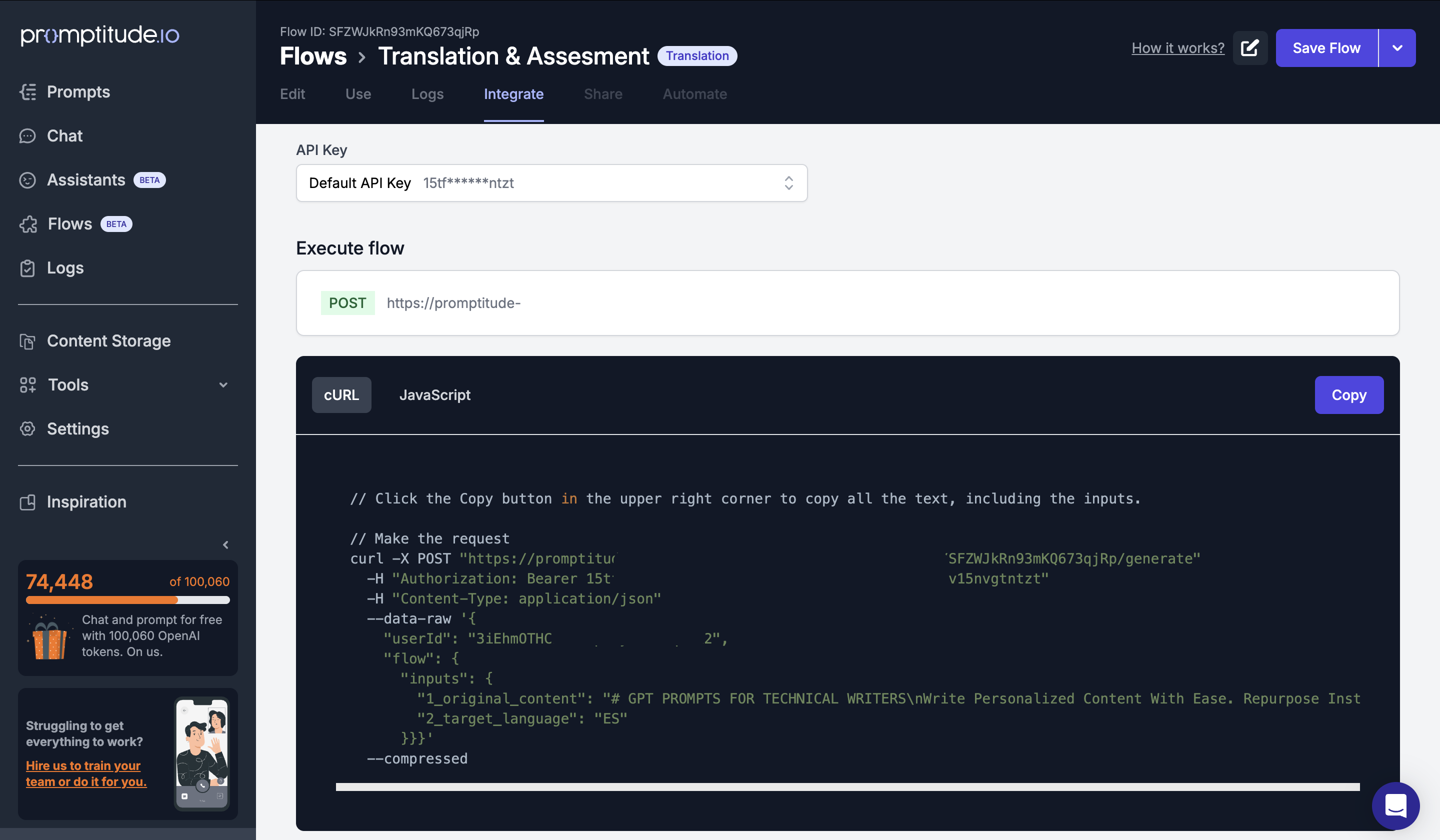The image size is (1440, 840).
Task: Open Chat in the sidebar
Action: pos(64,136)
